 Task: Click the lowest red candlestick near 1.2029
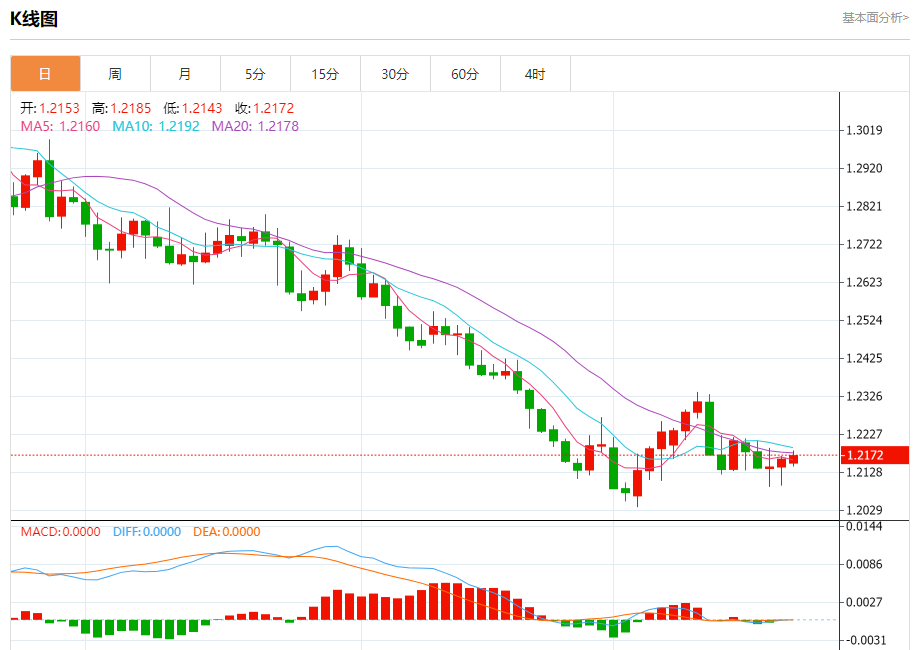click(638, 483)
